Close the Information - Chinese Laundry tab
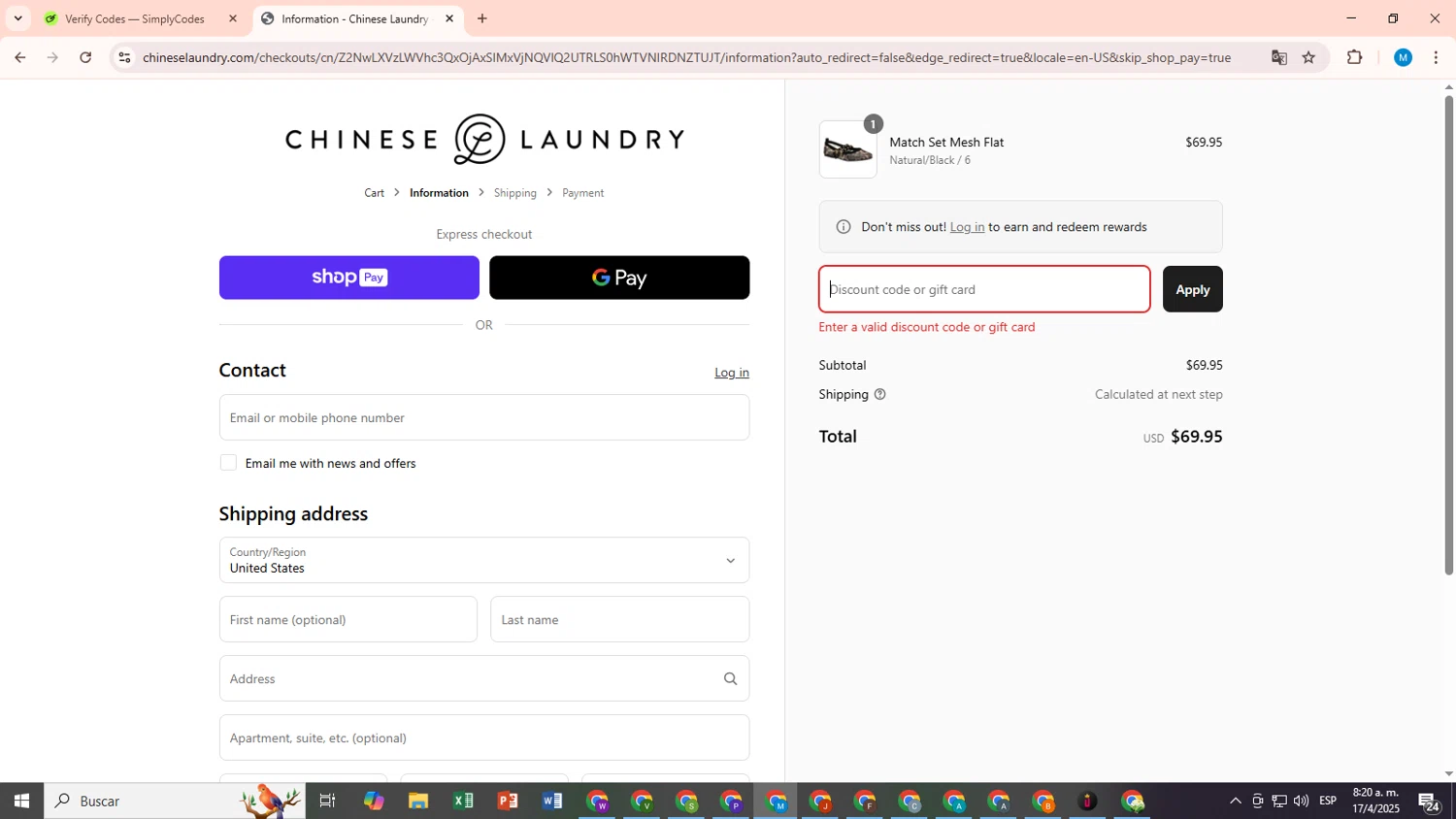Image resolution: width=1456 pixels, height=819 pixels. (x=449, y=18)
